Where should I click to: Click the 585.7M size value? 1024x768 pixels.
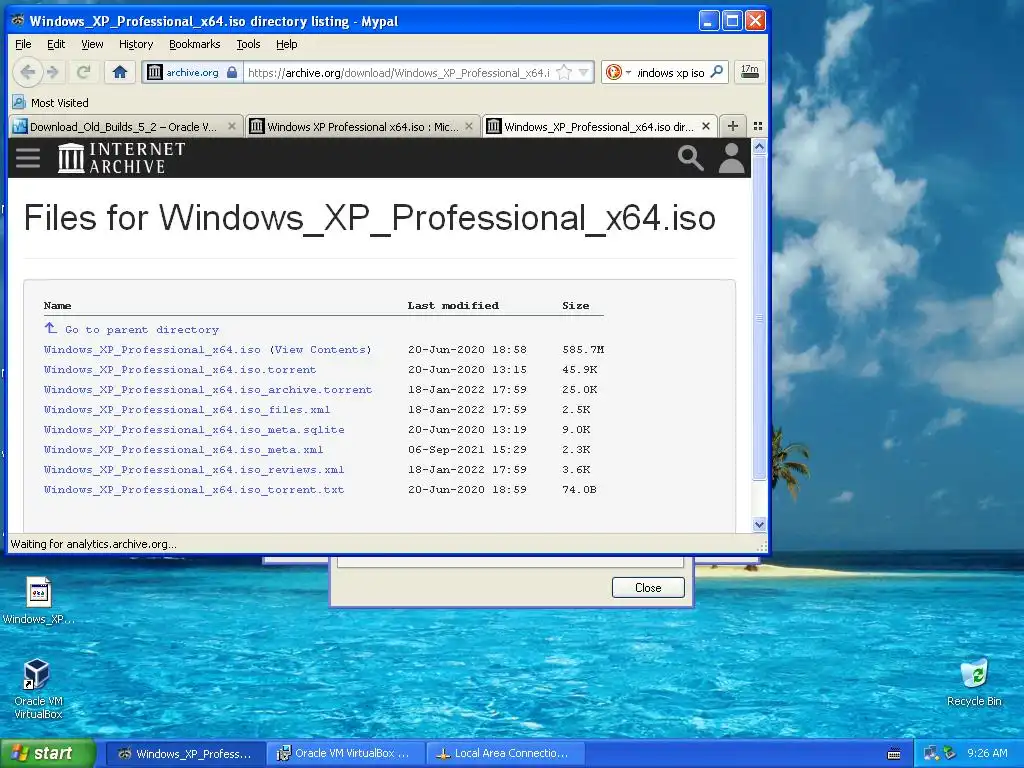pyautogui.click(x=583, y=349)
